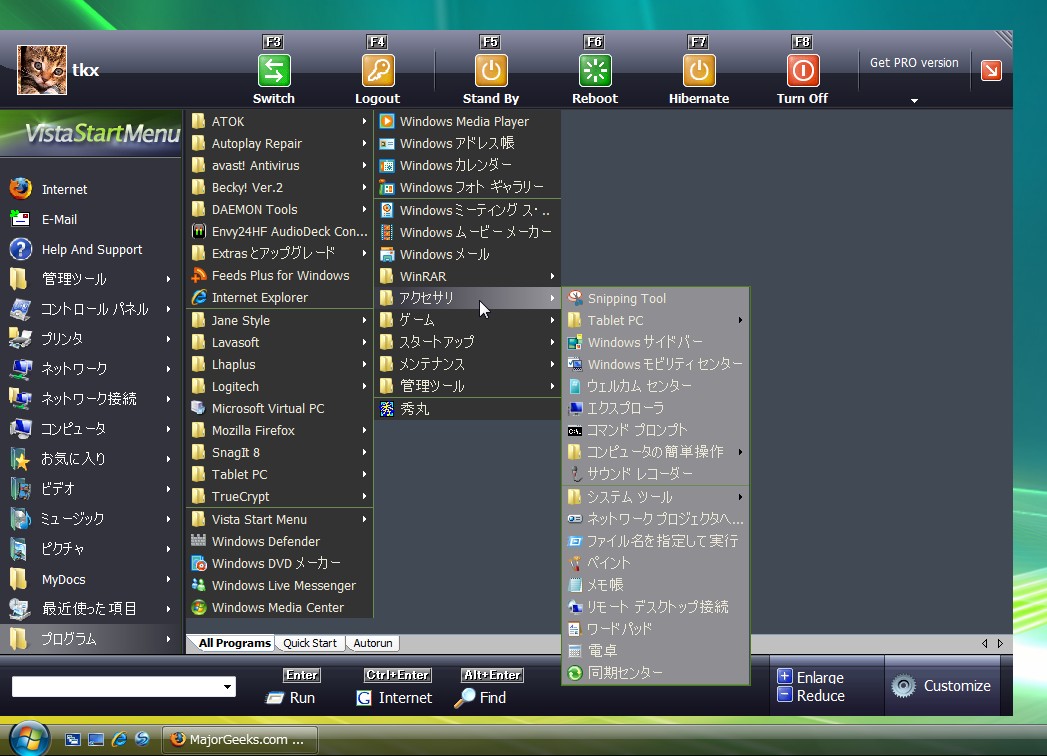The height and width of the screenshot is (756, 1047).
Task: Open Internet with the Firefox icon
Action: pos(21,189)
